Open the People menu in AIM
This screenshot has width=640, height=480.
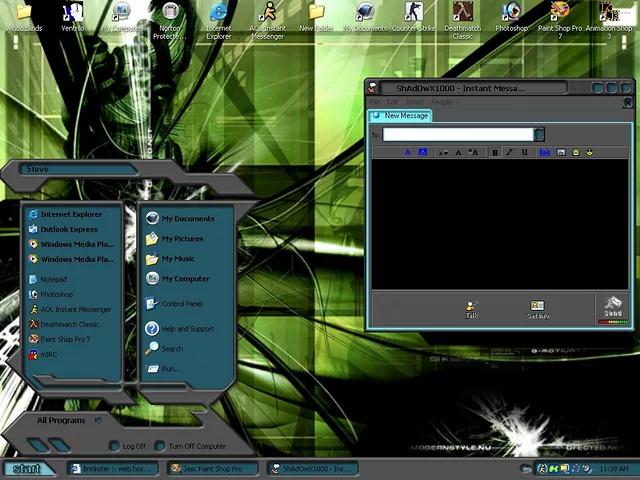441,102
